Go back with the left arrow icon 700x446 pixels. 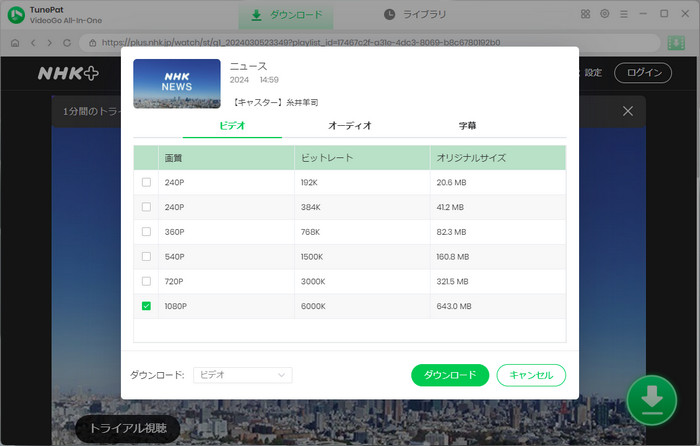[33, 43]
